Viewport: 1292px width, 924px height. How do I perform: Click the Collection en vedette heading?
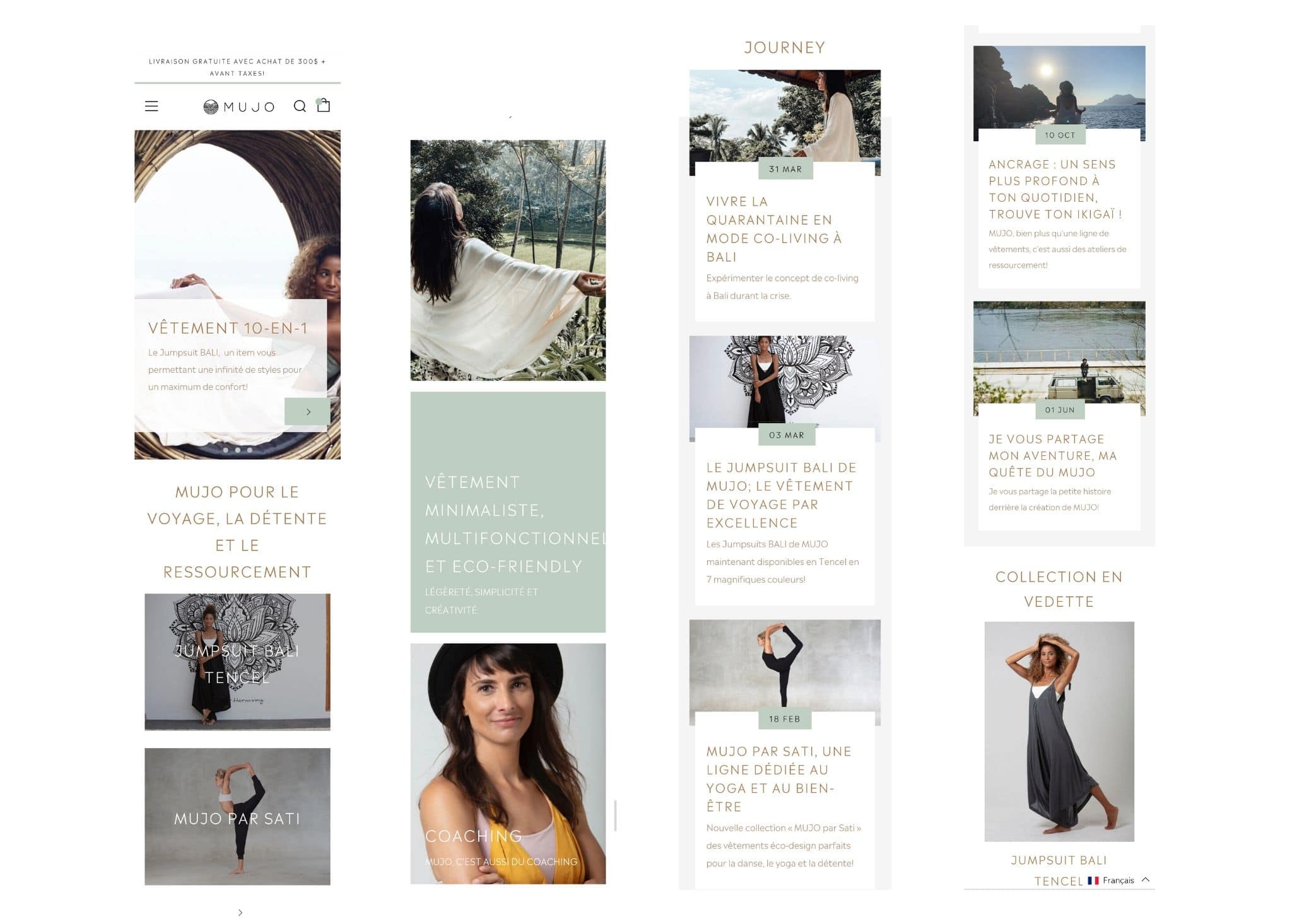tap(1059, 589)
